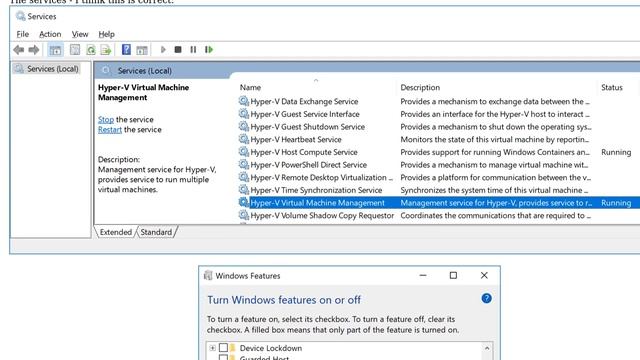Click the Start Service play icon

coord(163,50)
